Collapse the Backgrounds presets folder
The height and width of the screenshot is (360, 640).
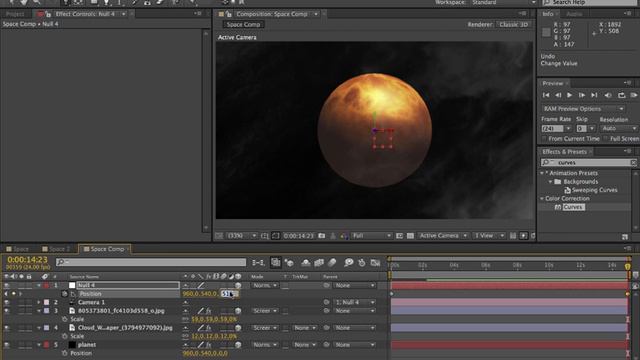550,182
